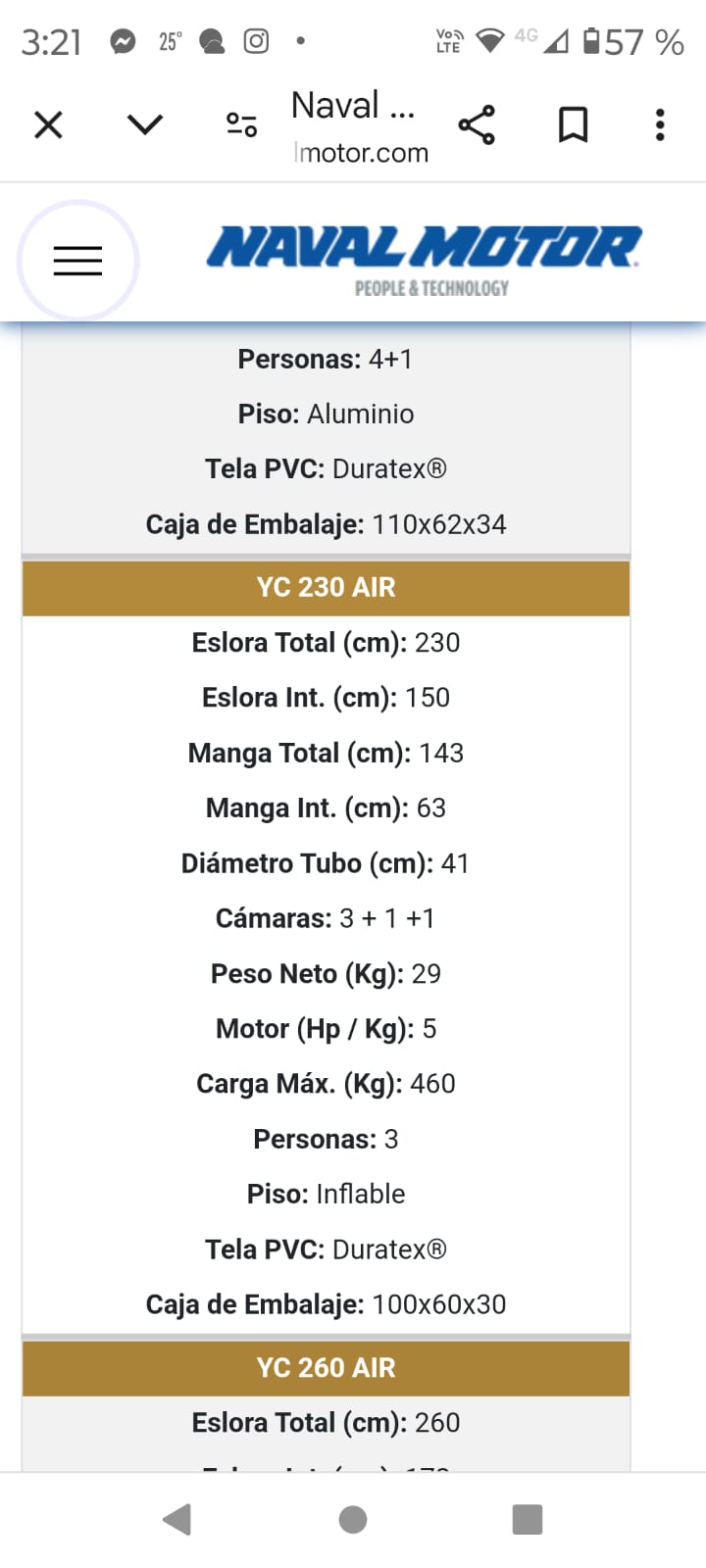Open the hamburger navigation menu
The image size is (706, 1568).
pos(78,261)
